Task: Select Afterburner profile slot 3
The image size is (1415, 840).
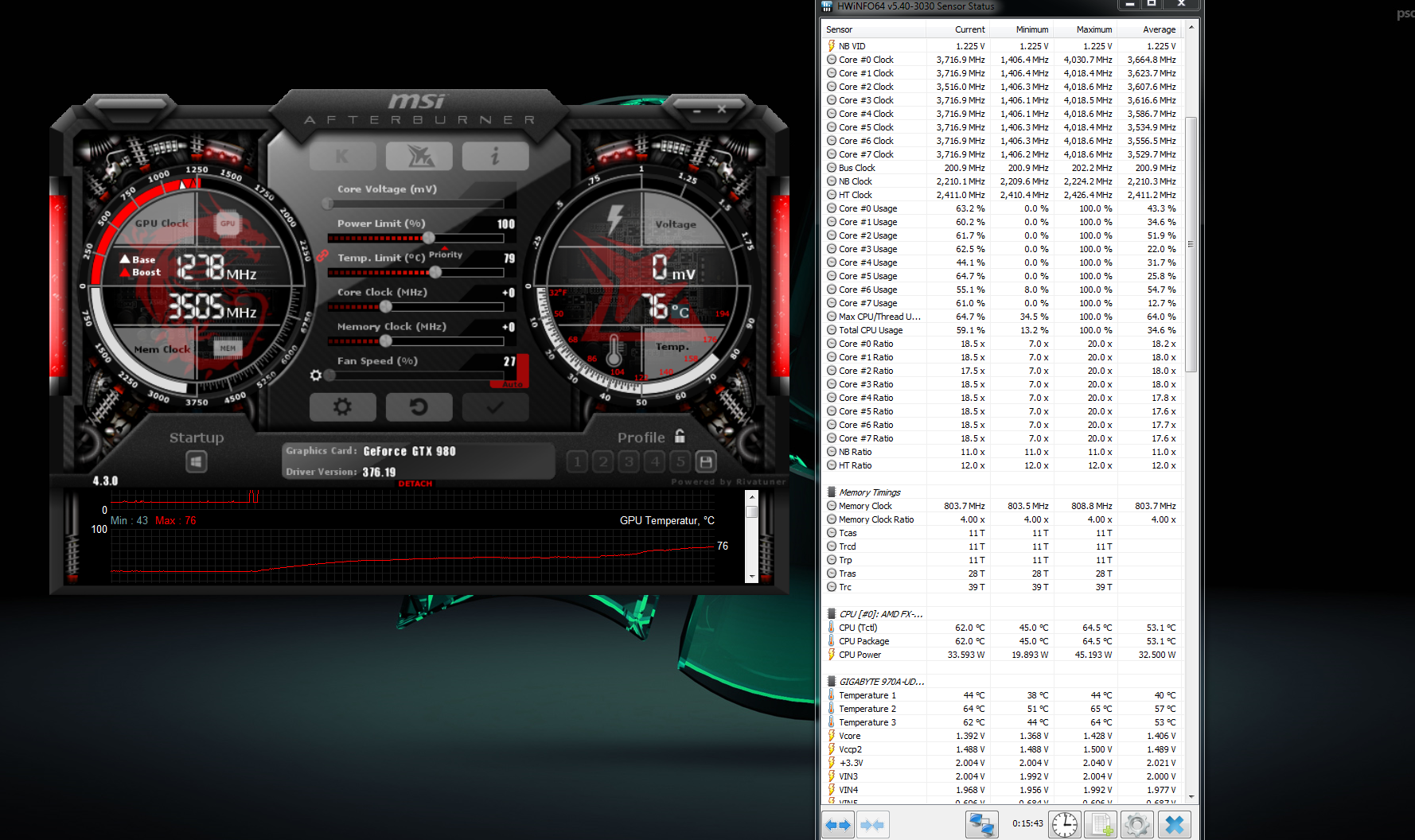Action: pyautogui.click(x=629, y=461)
